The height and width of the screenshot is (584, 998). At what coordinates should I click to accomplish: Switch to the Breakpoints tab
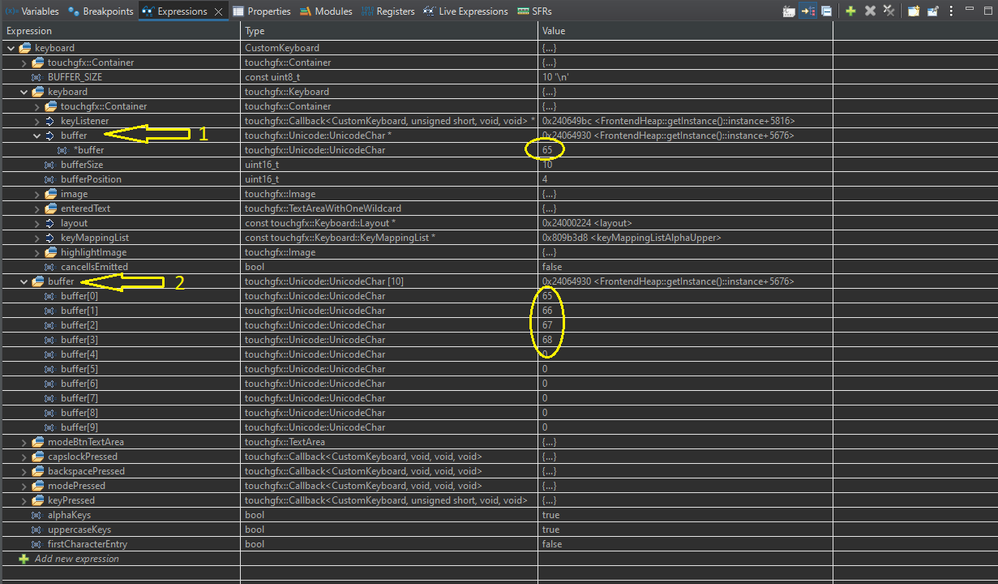coord(101,11)
